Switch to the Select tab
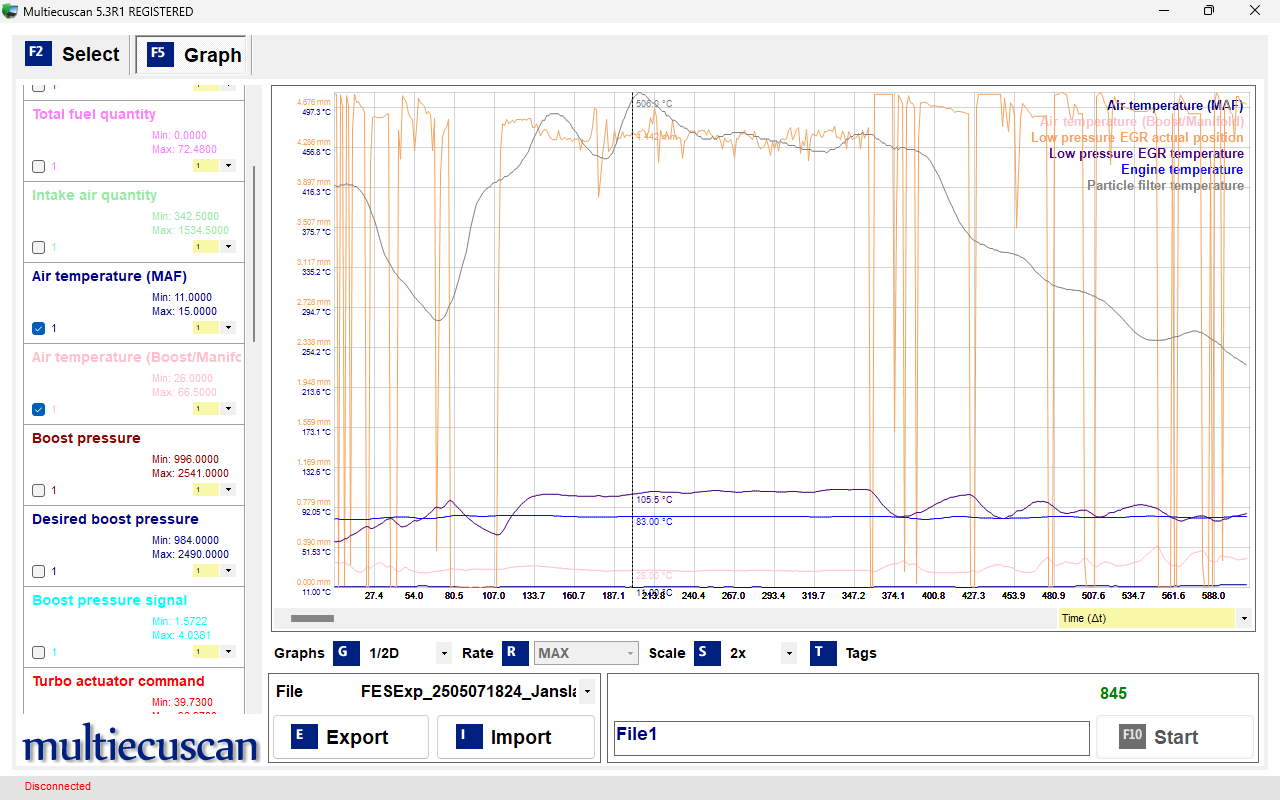This screenshot has width=1280, height=800. (x=73, y=54)
